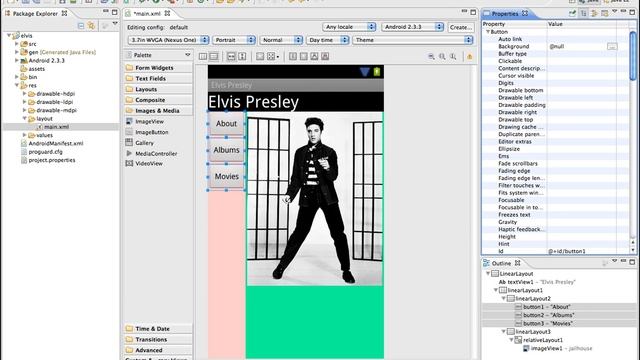This screenshot has width=640, height=360.
Task: Expand the Time & Date palette category
Action: (158, 329)
